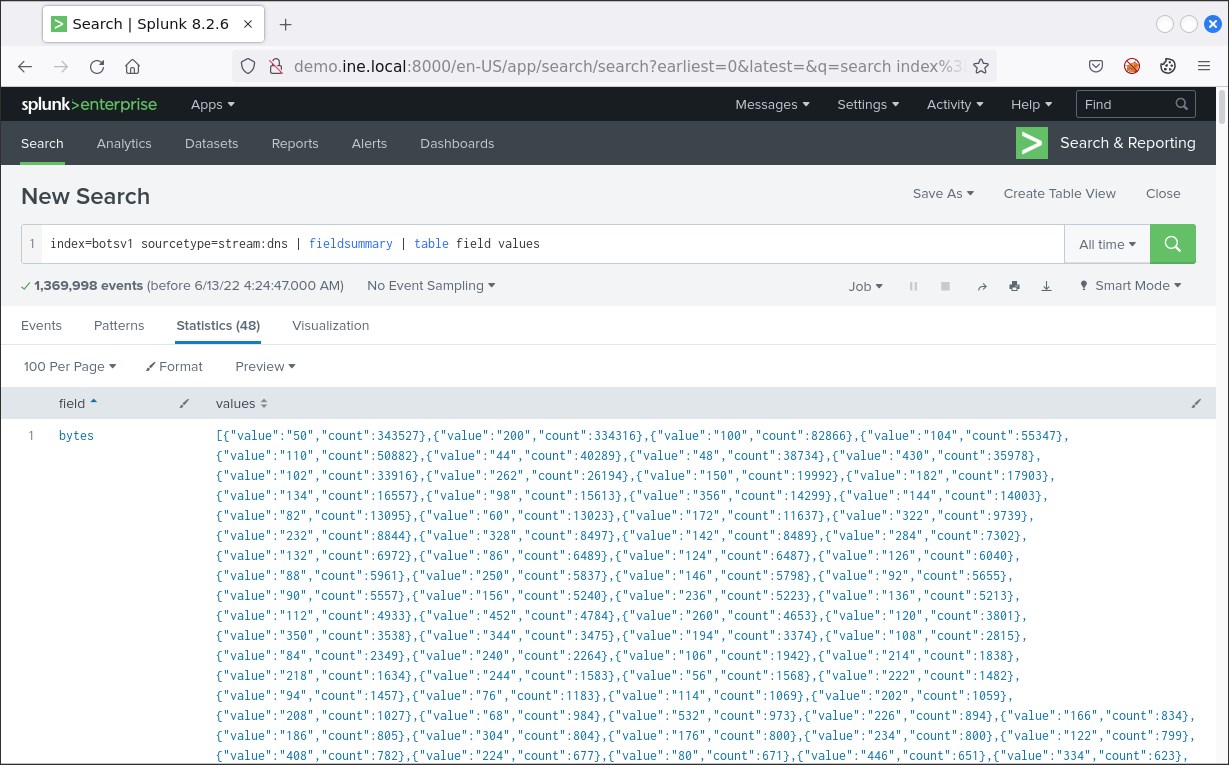This screenshot has height=765, width=1229.
Task: Edit the values column pencil icon
Action: (x=1196, y=403)
